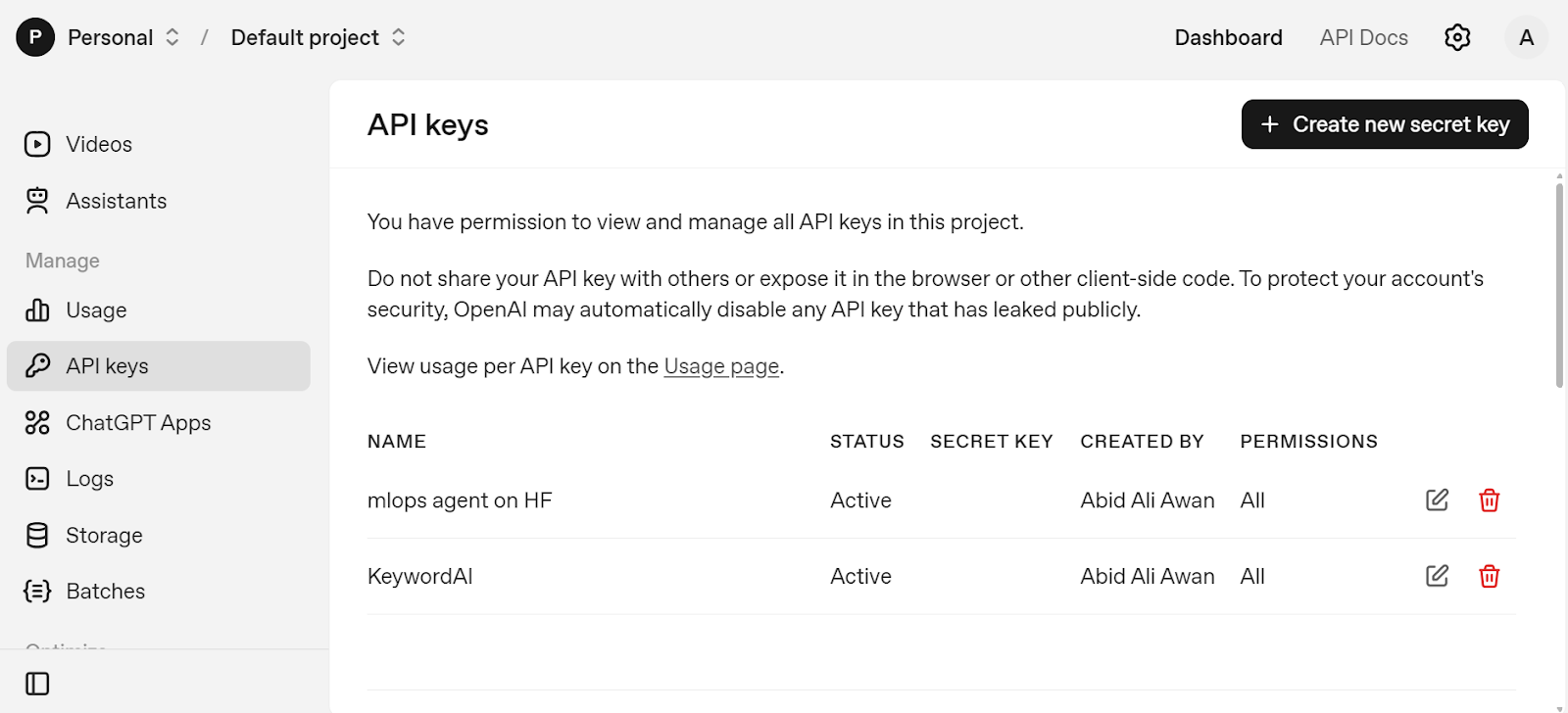Select ChatGPT Apps in the sidebar
The height and width of the screenshot is (713, 1568).
pos(137,423)
